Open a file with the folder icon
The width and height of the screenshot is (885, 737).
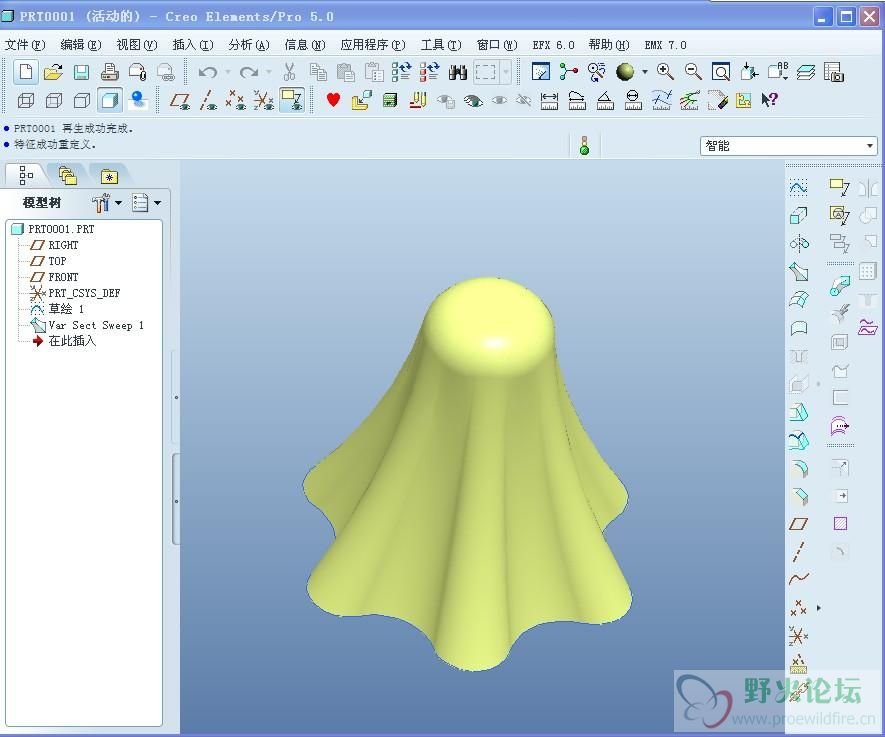[53, 72]
